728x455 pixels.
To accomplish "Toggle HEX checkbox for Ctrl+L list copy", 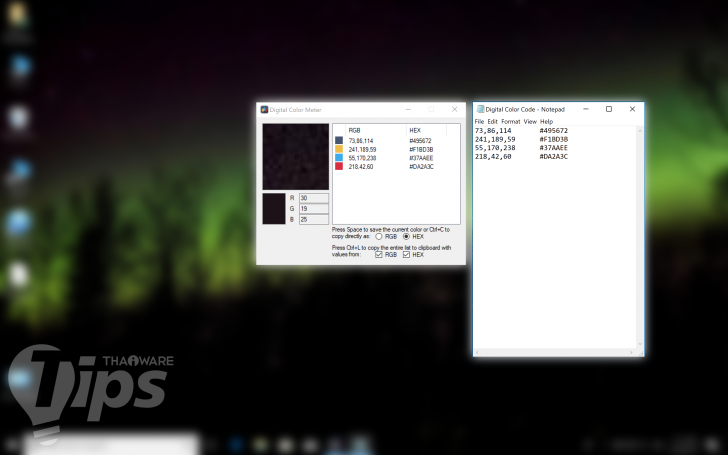I will point(406,255).
